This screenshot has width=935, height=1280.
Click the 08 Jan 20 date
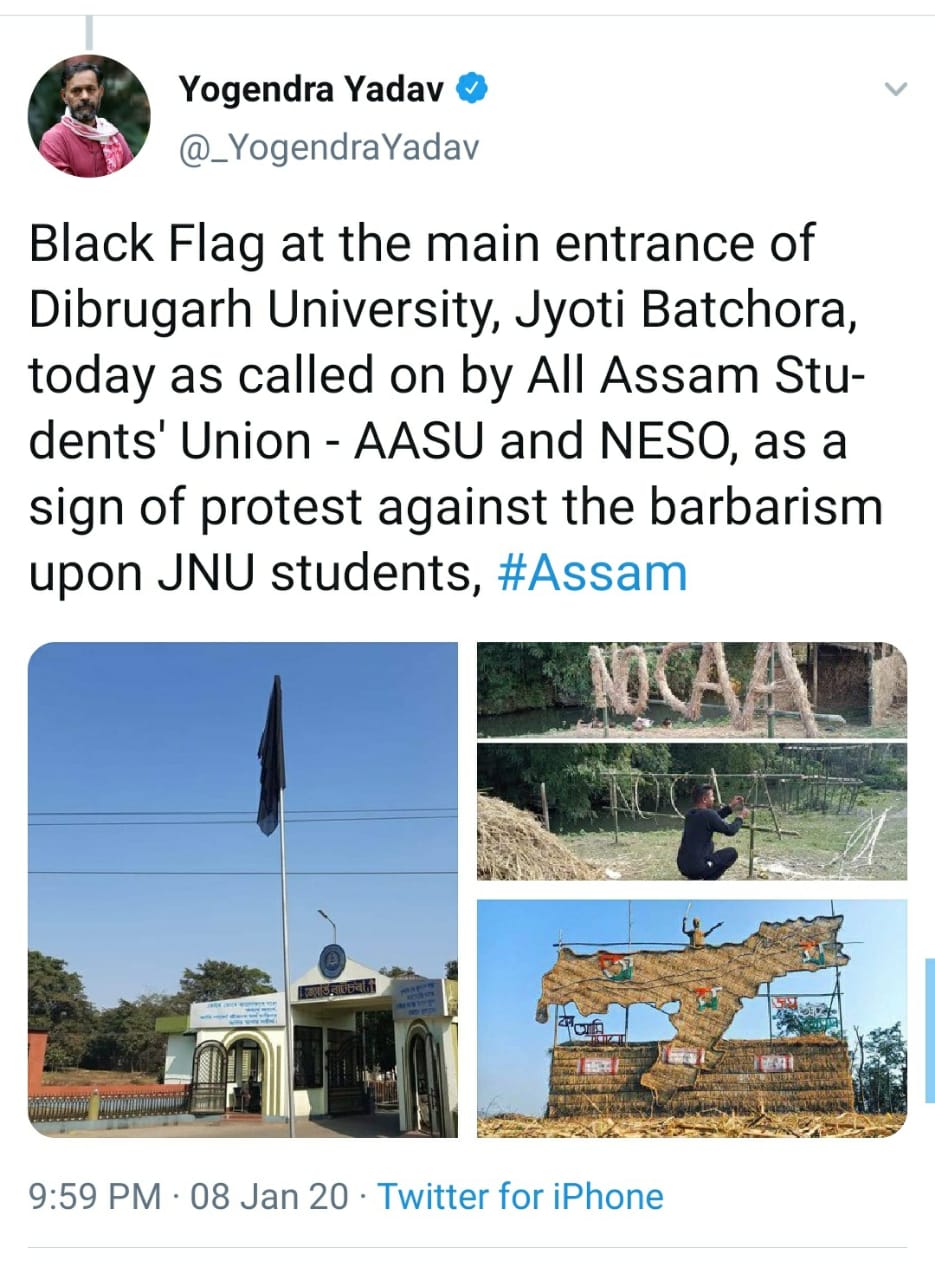269,1196
